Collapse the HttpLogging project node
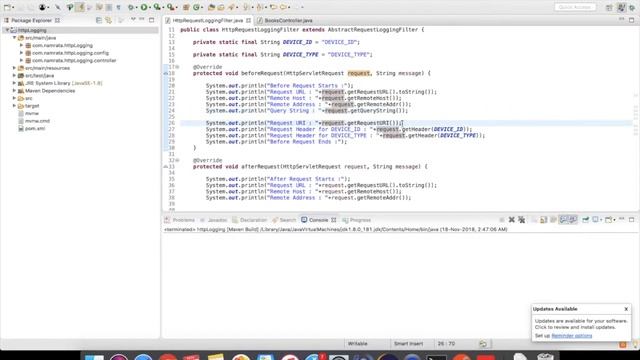This screenshot has height=360, width=640. tap(7, 30)
